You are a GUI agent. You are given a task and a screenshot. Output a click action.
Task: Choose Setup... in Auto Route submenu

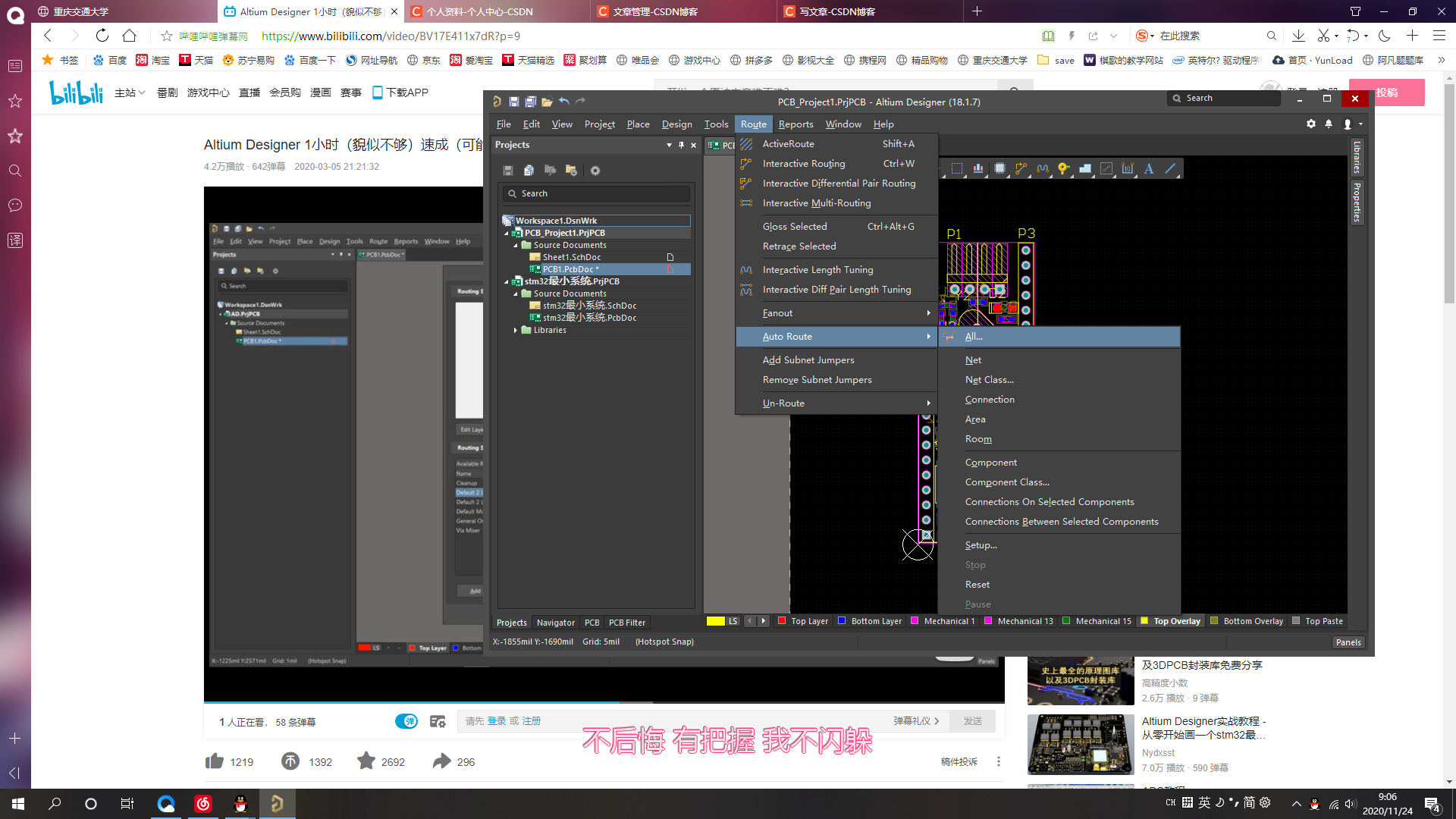click(1059, 545)
